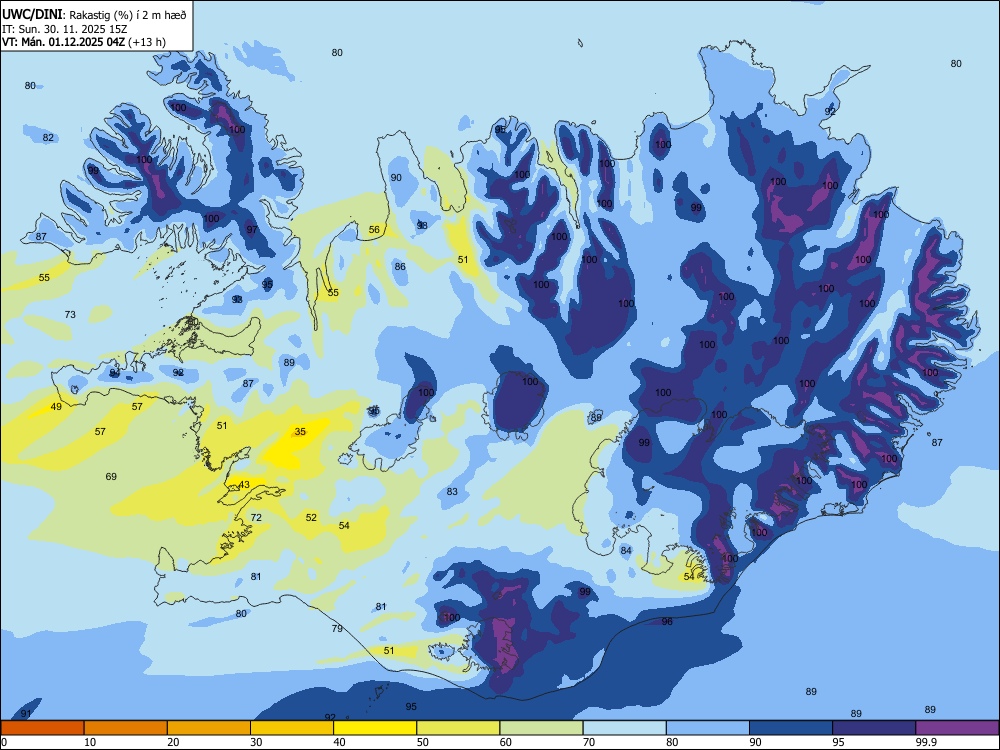Choose the dark blue 90–95 legend swatch
The width and height of the screenshot is (1000, 750).
(791, 728)
